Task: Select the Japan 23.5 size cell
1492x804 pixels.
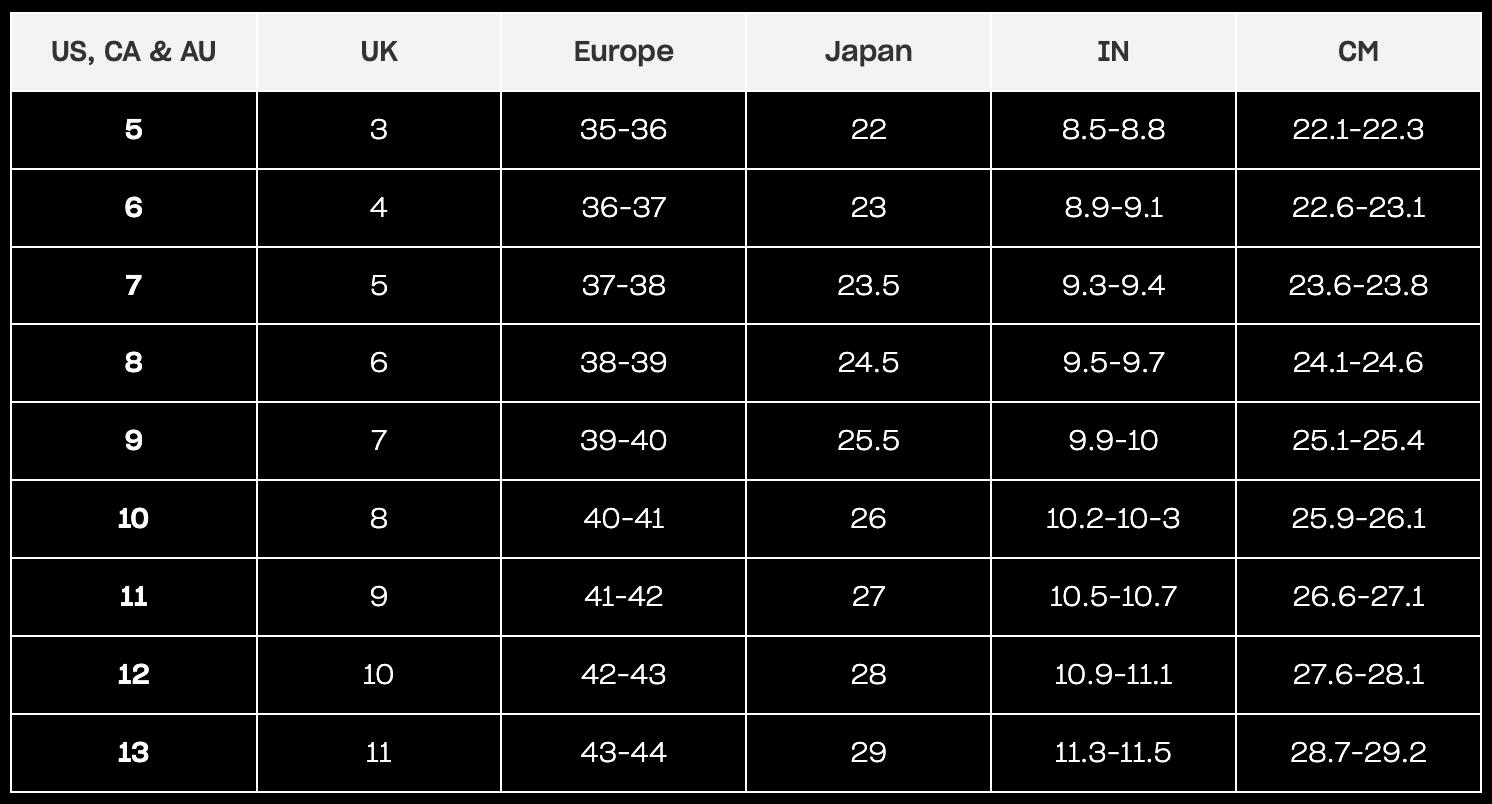Action: point(868,286)
